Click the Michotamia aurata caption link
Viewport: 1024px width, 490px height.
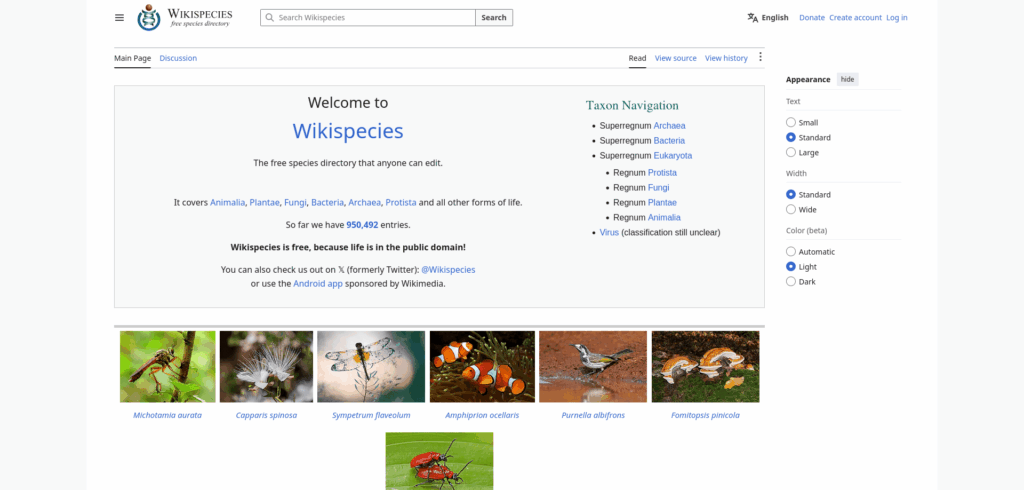[168, 416]
